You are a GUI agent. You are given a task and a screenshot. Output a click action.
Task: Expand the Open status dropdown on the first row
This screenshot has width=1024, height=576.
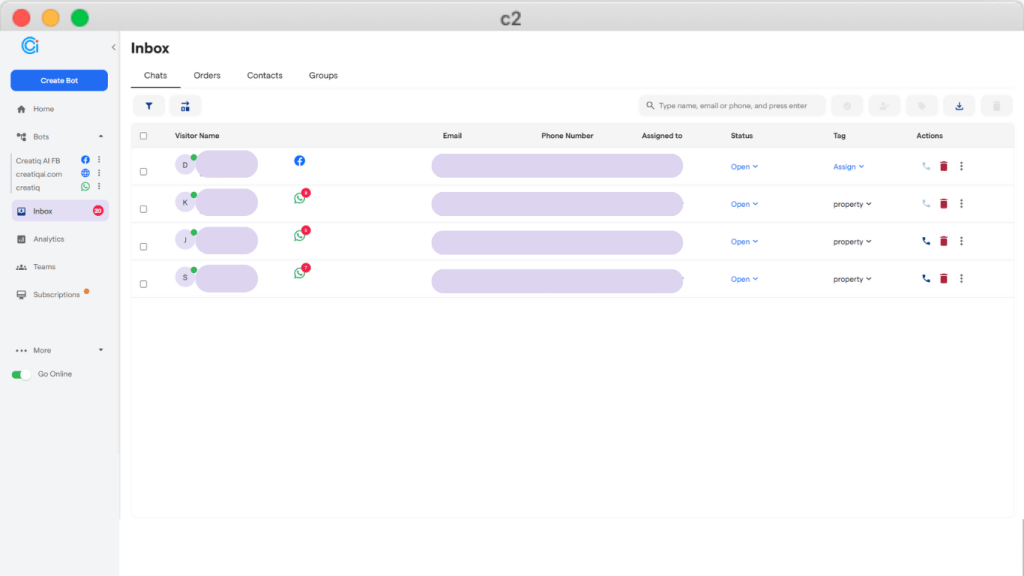click(742, 166)
